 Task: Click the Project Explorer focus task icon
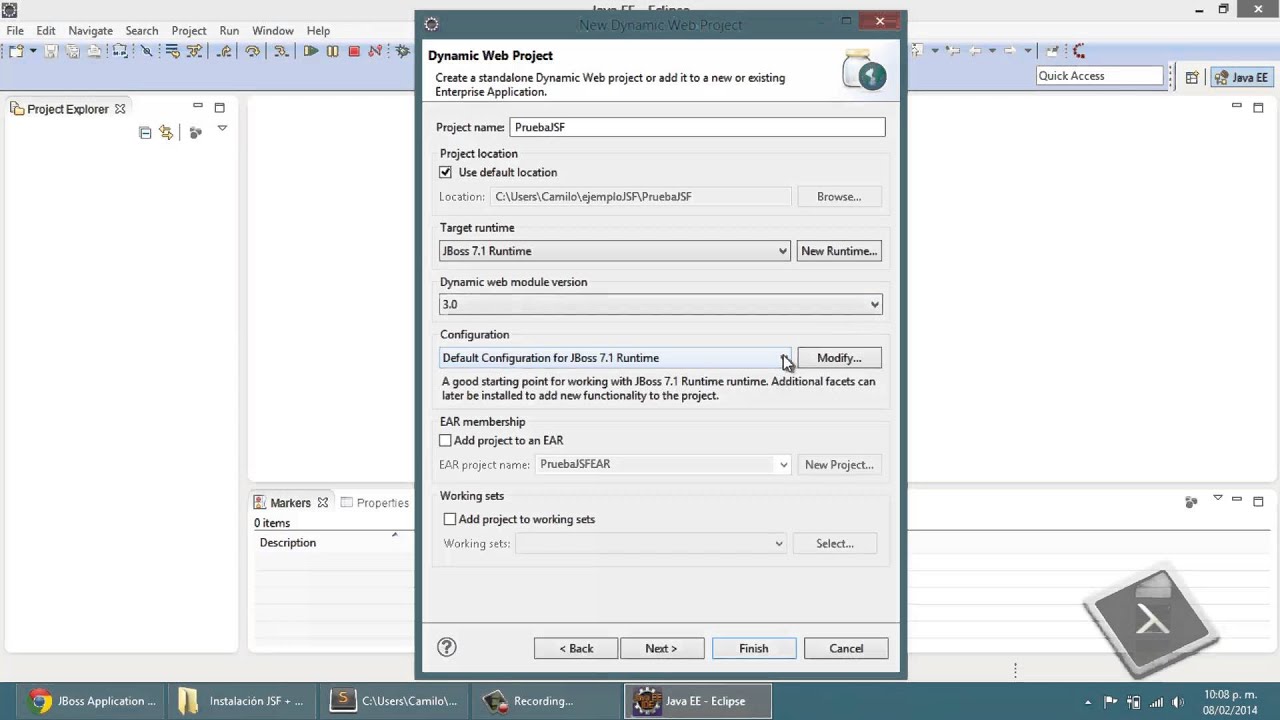195,132
